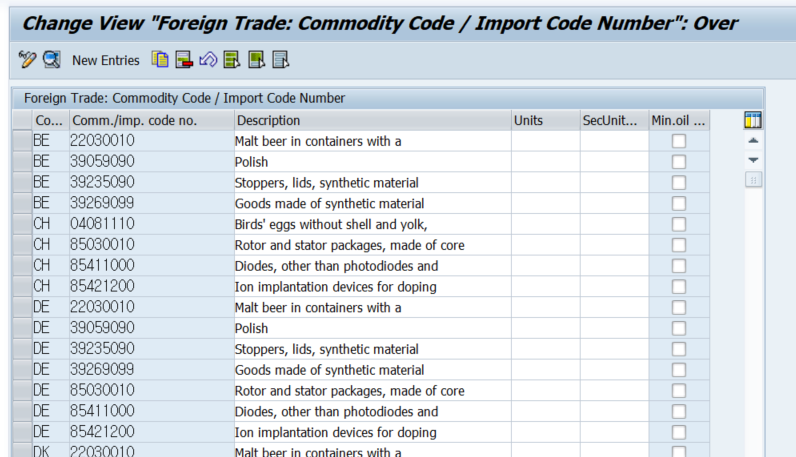Check Min.oil box for DE 39059090

coord(679,329)
